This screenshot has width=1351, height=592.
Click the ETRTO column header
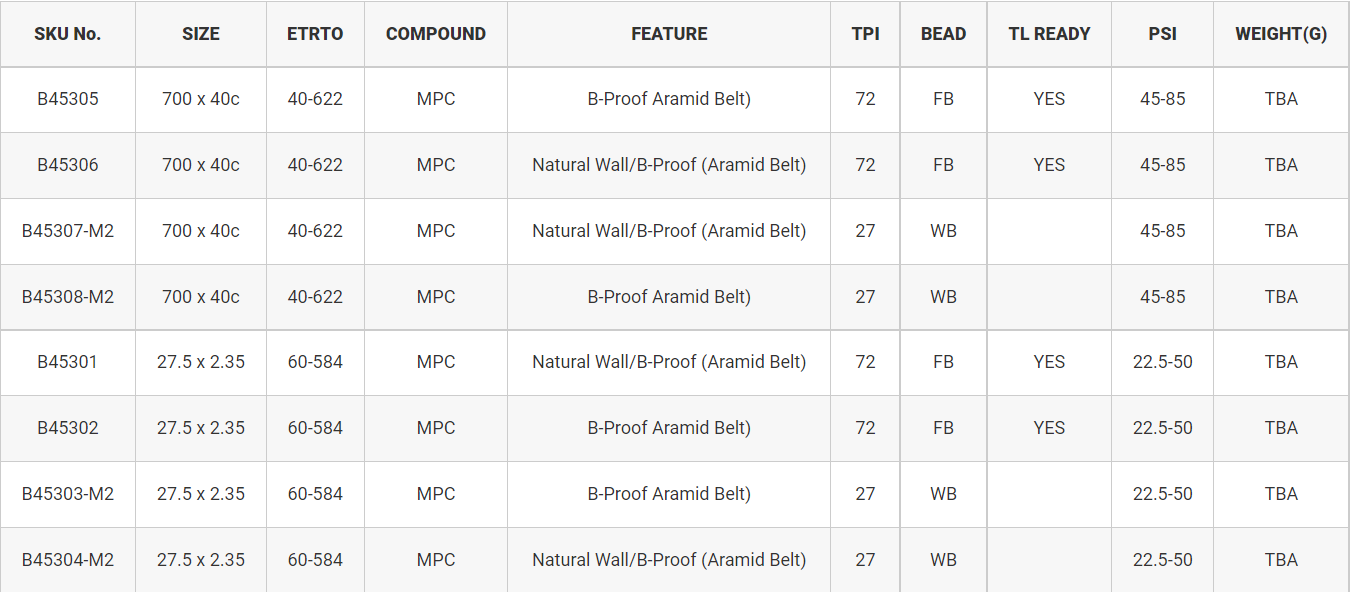[x=315, y=34]
